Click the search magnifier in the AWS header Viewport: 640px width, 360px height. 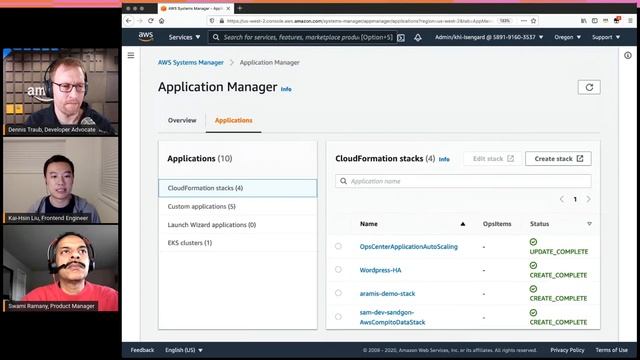point(216,37)
